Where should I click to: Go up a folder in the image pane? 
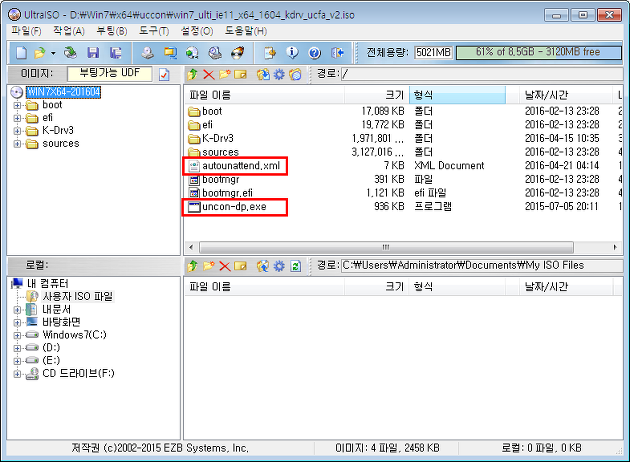[192, 74]
